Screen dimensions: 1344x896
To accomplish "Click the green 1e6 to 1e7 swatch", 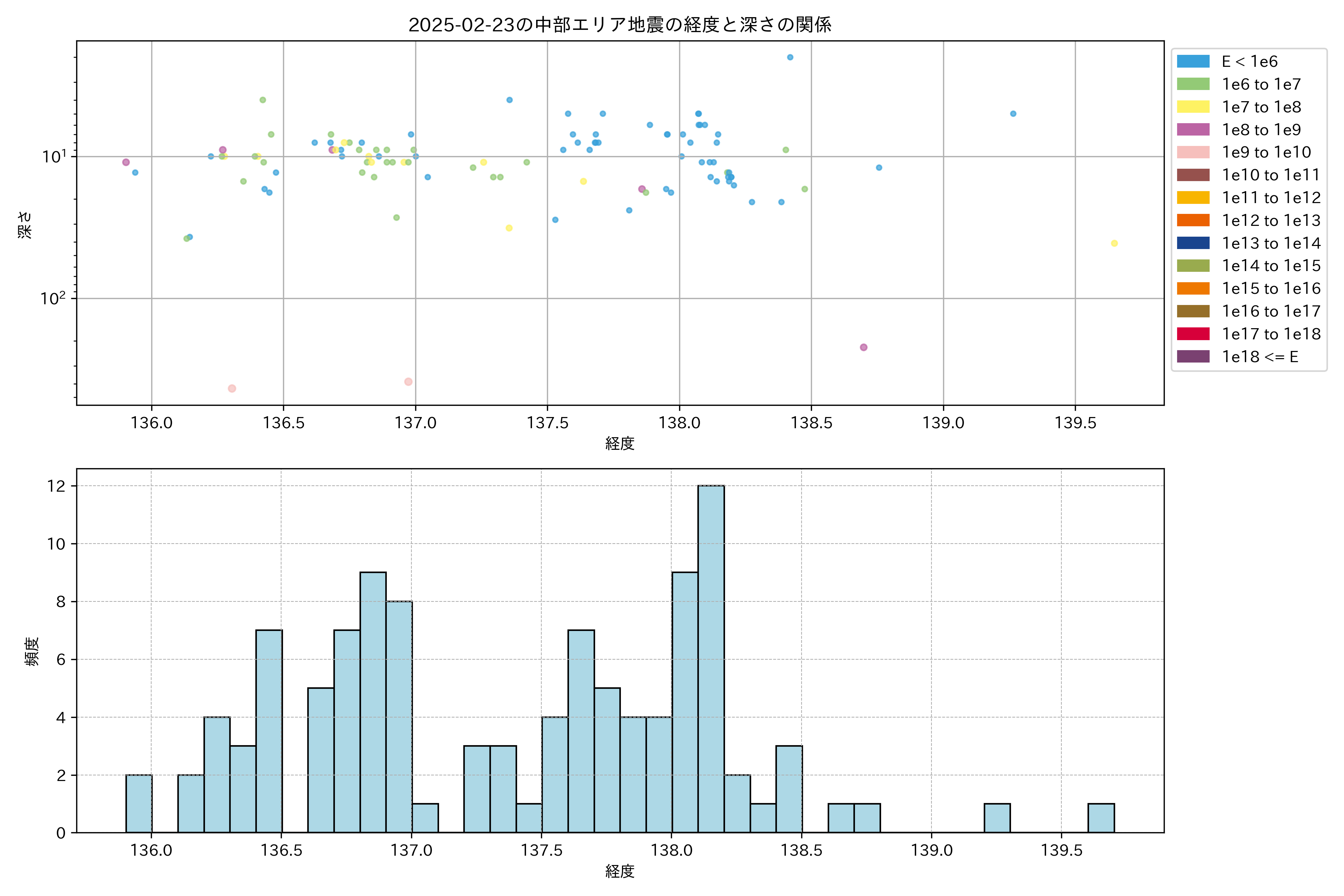I will tap(1193, 84).
